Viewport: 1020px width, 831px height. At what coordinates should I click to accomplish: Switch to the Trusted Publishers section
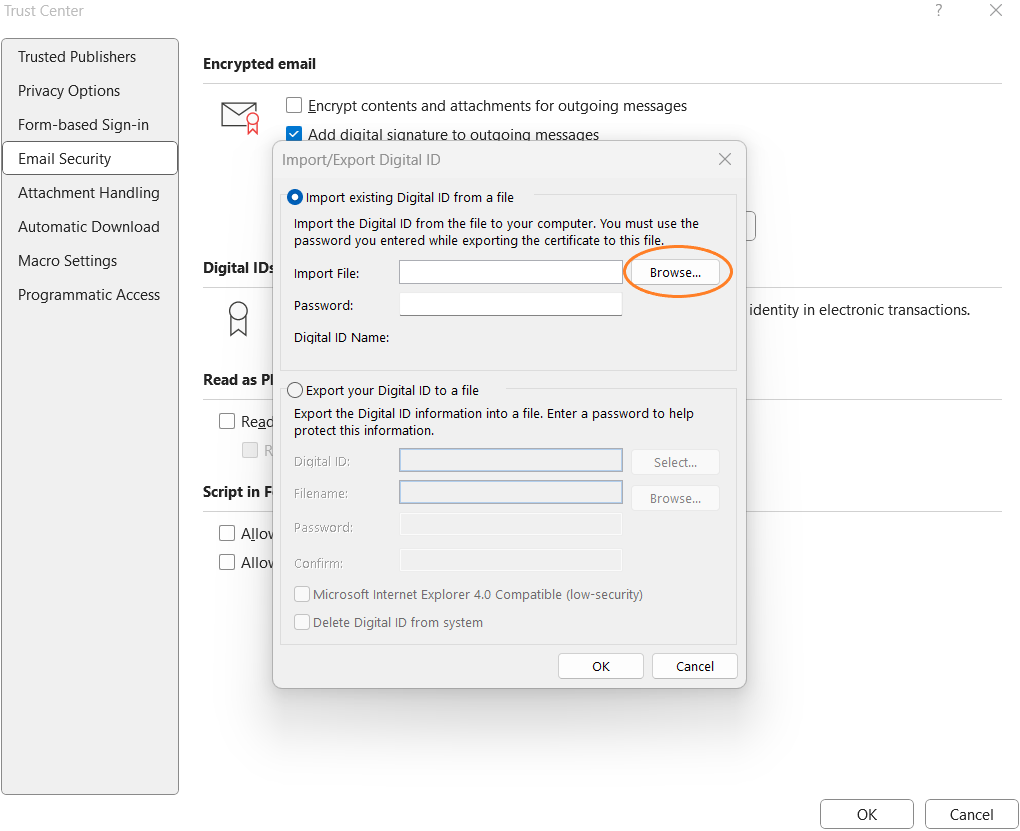[x=77, y=57]
